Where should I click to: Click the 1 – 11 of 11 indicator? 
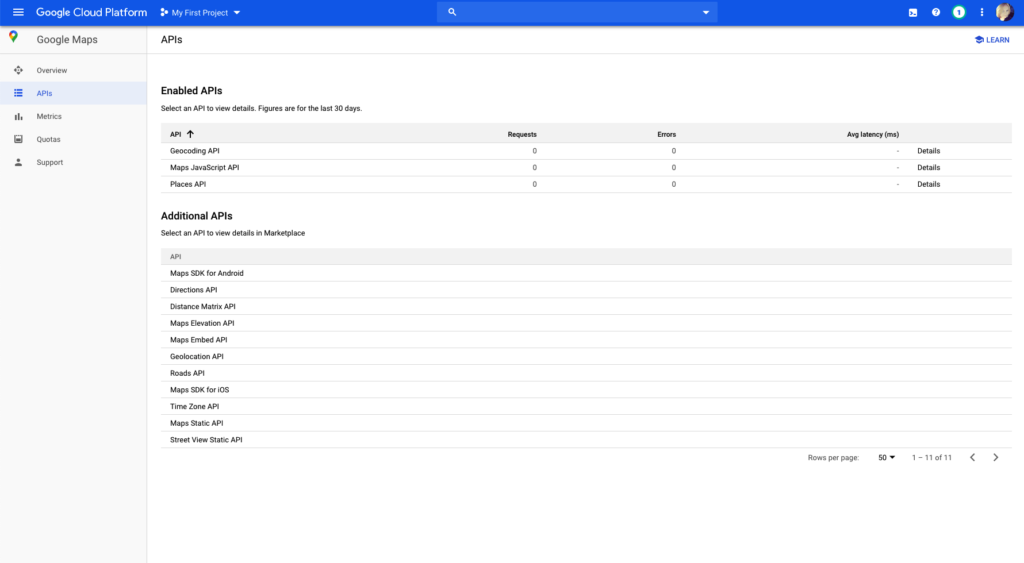[x=931, y=458]
